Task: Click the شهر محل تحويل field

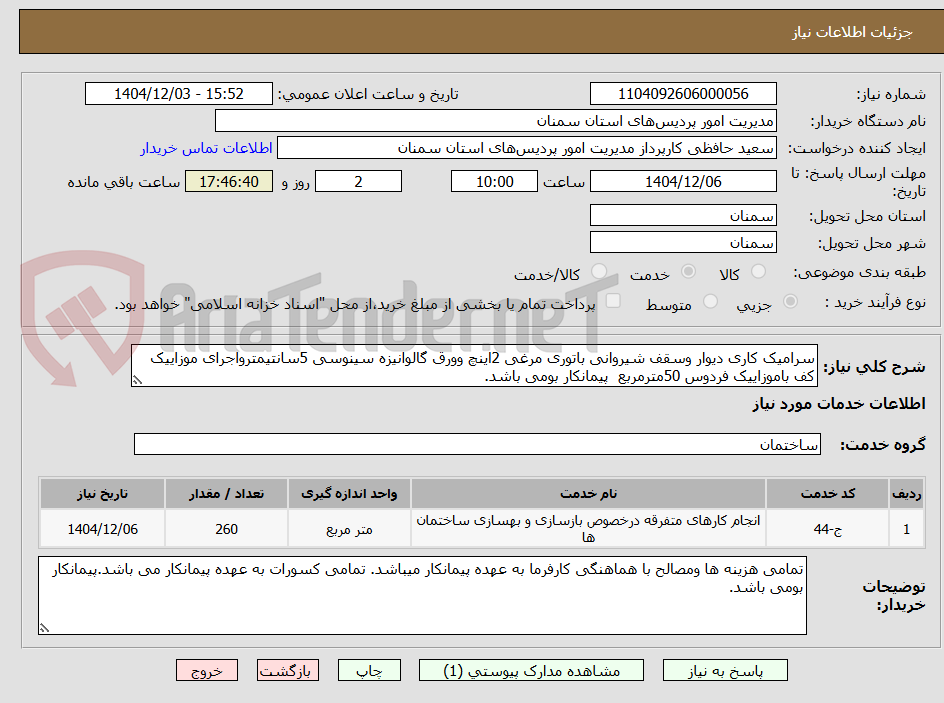Action: 683,243
